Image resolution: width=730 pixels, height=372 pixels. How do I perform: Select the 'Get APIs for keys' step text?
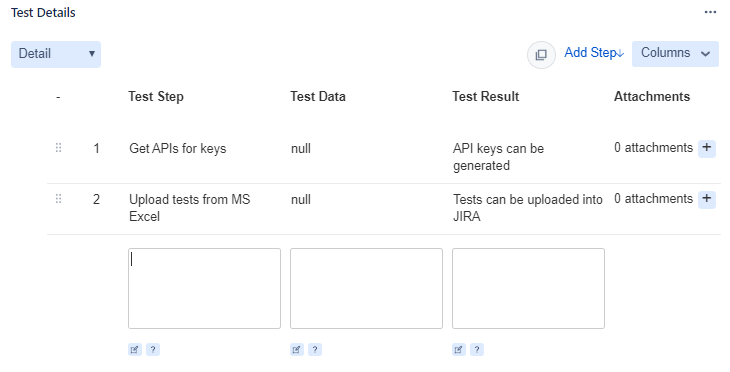click(177, 149)
